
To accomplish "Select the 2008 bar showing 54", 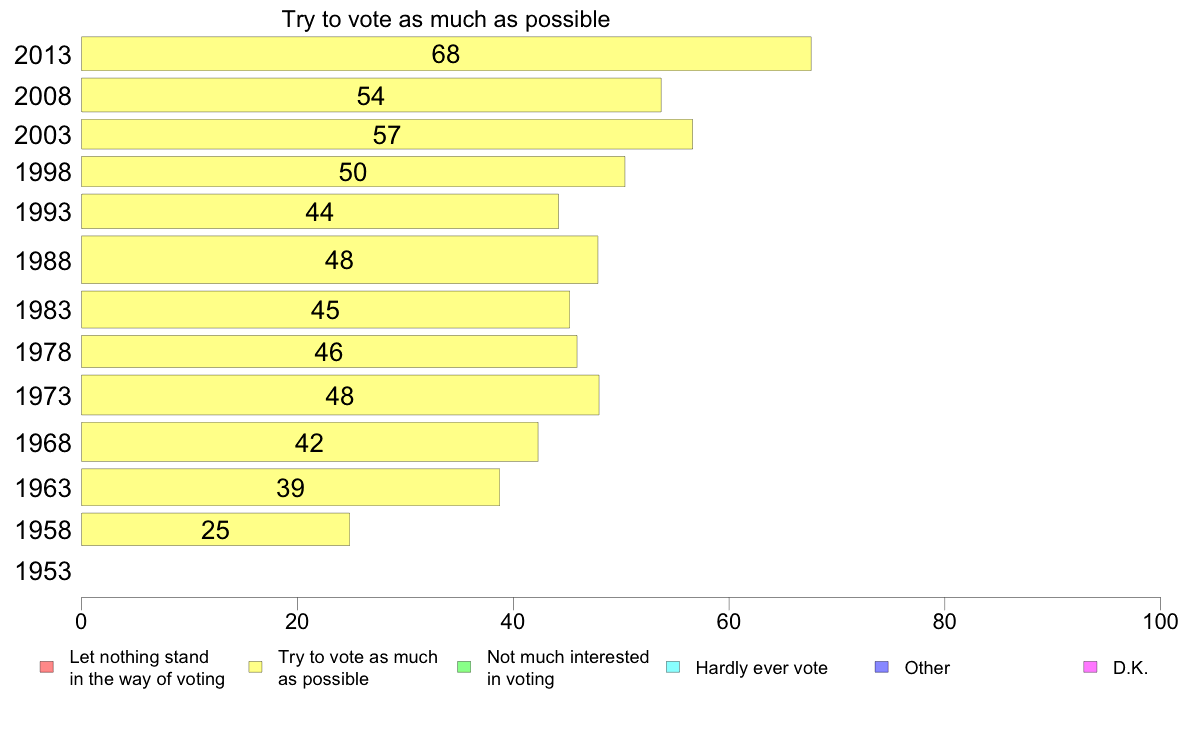I will (x=371, y=95).
